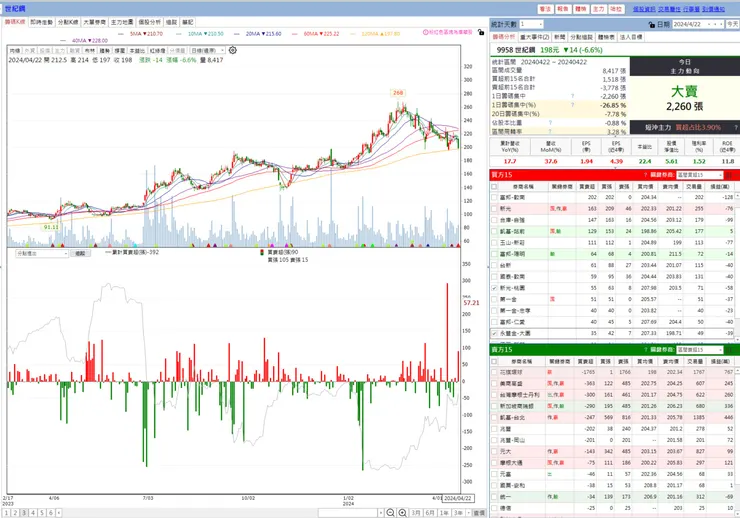Click the pink info circle hint icon
Viewport: 740px width, 518px height.
(425, 33)
